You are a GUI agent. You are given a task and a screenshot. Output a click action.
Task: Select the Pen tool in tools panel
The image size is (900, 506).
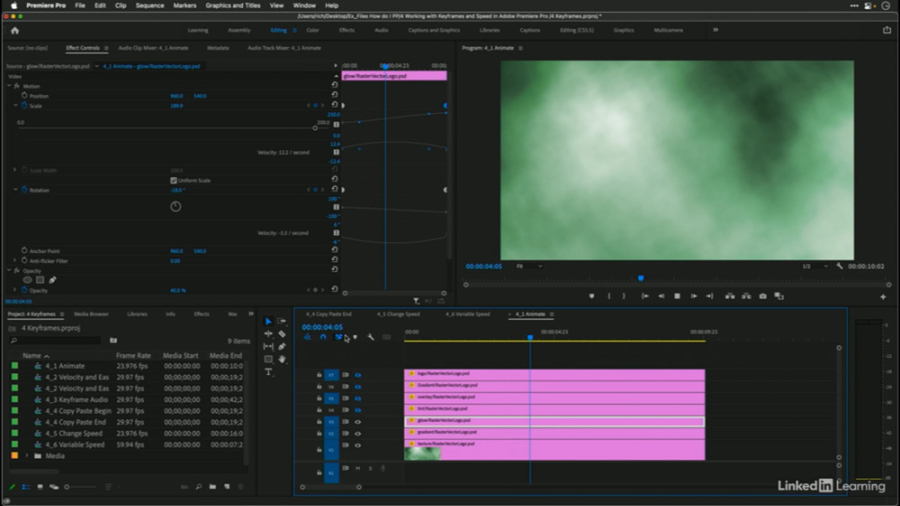click(282, 347)
